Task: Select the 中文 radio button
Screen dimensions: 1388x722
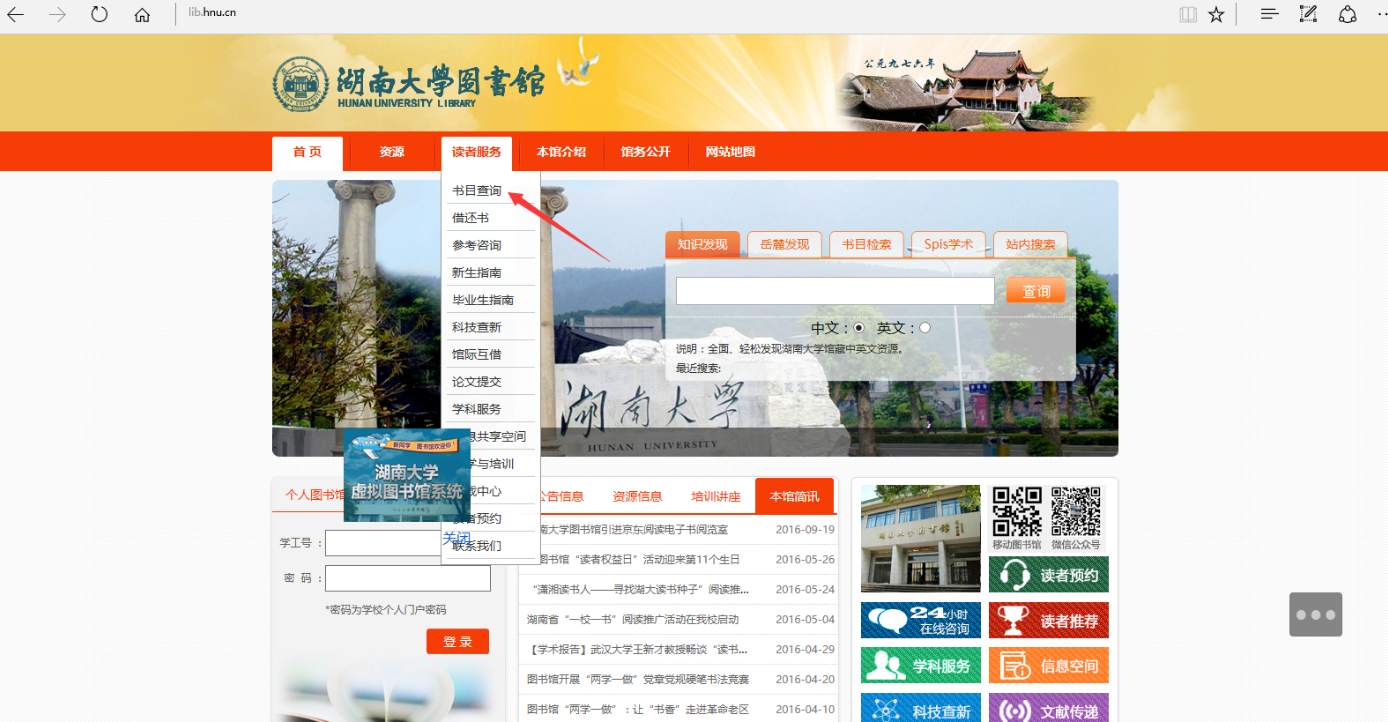Action: (x=858, y=328)
